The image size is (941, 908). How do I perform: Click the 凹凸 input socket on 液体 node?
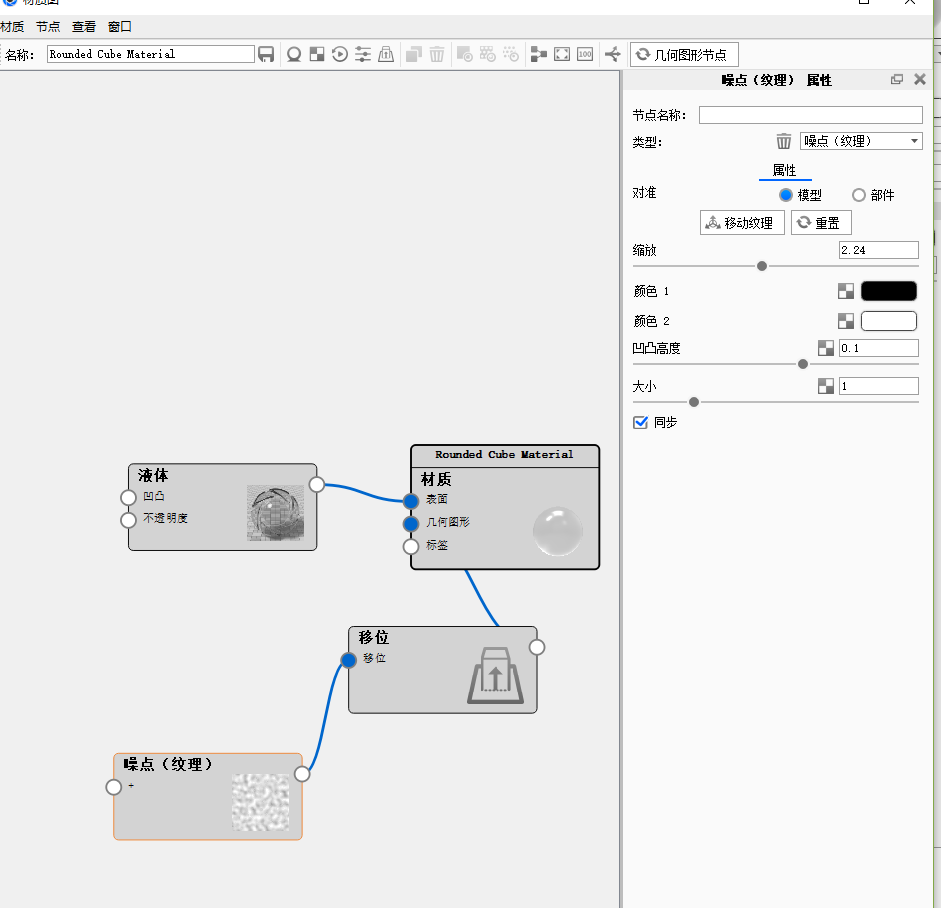(x=128, y=498)
